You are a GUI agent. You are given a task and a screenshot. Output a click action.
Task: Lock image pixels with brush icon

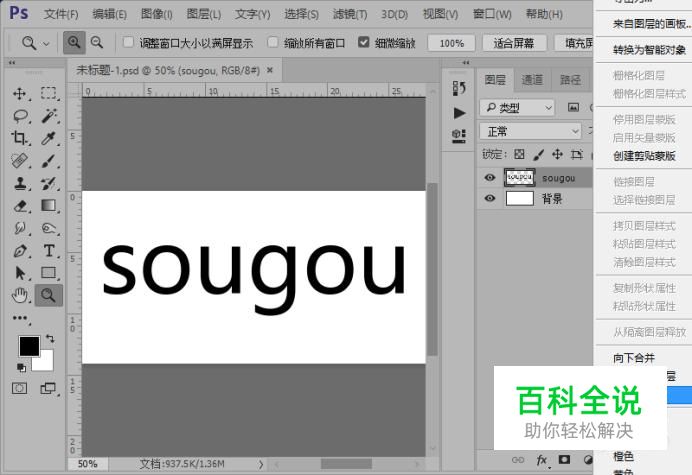[x=538, y=155]
